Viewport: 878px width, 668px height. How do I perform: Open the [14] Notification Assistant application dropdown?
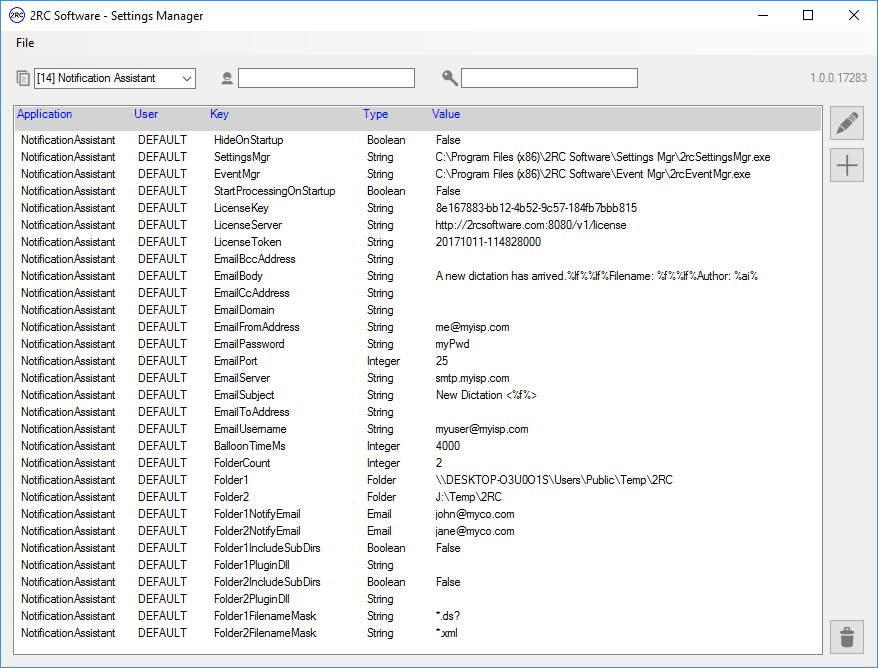[x=110, y=77]
